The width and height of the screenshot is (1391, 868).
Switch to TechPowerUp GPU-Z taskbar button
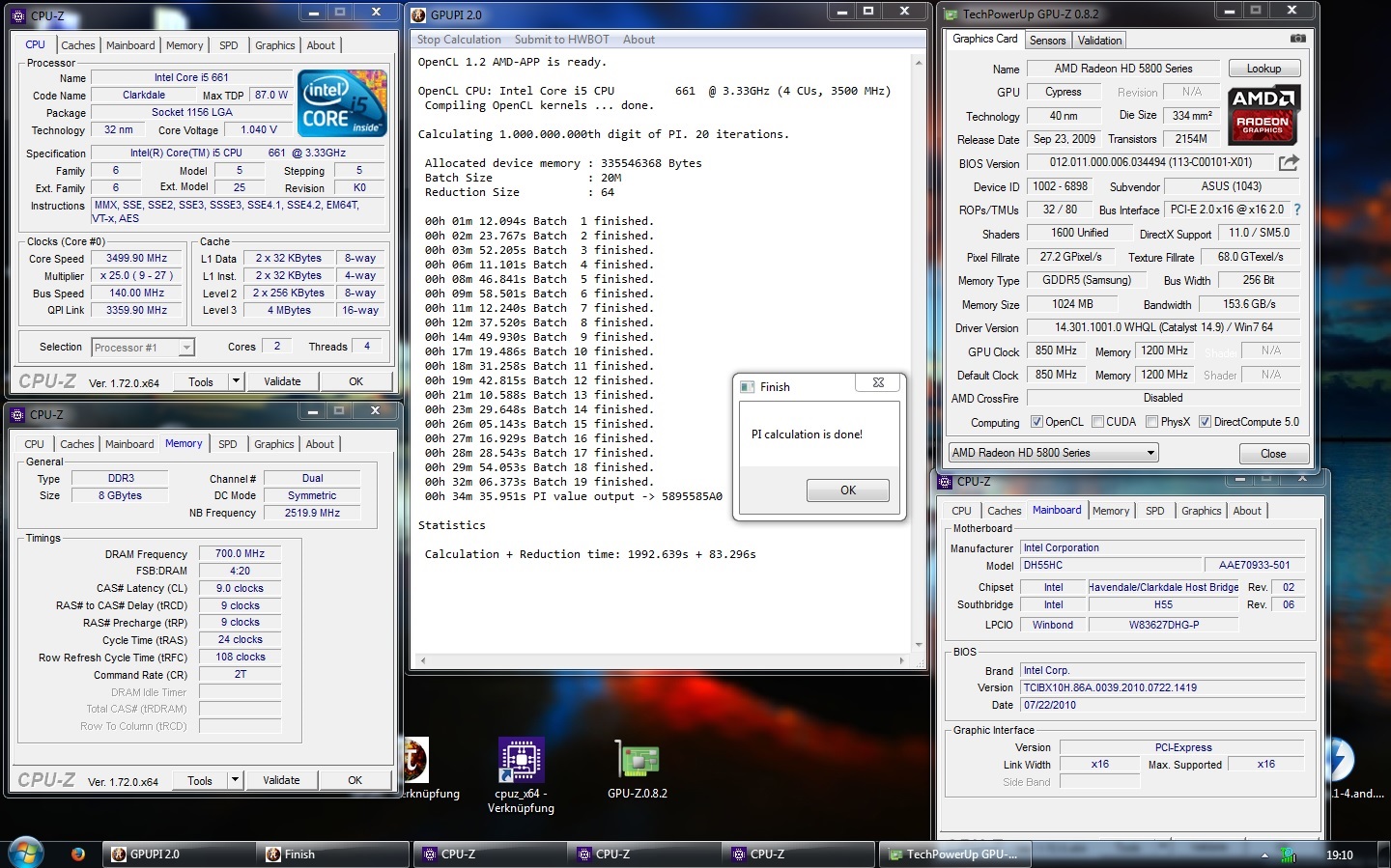tap(954, 854)
